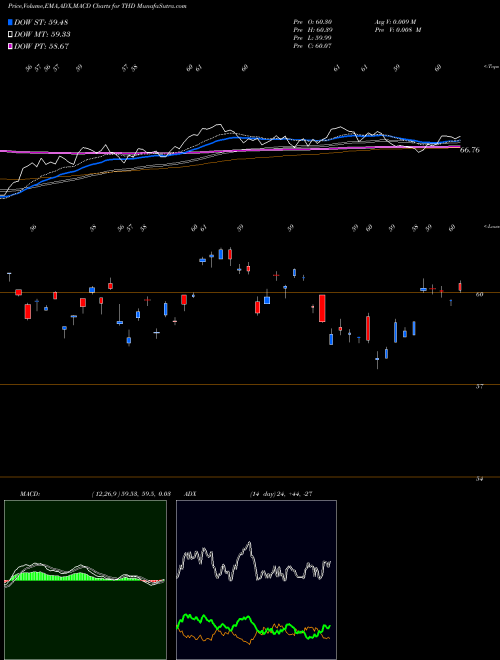
Task: Select the 'DOW ST: 59.48' legend text
Action: (x=41, y=22)
